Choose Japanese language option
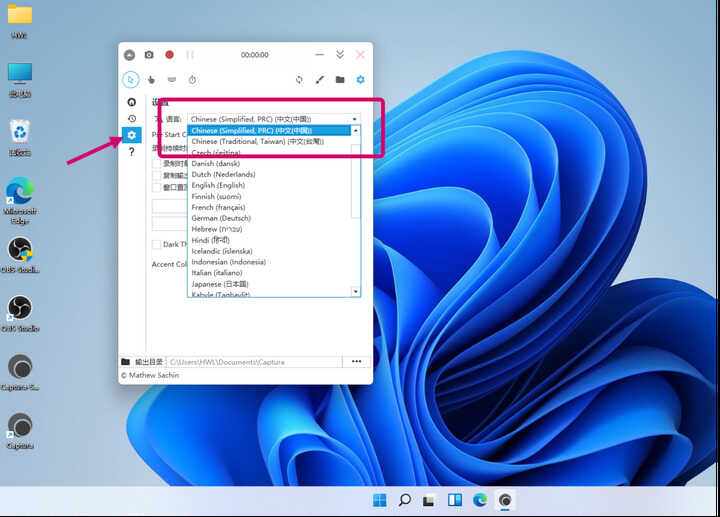 (269, 284)
